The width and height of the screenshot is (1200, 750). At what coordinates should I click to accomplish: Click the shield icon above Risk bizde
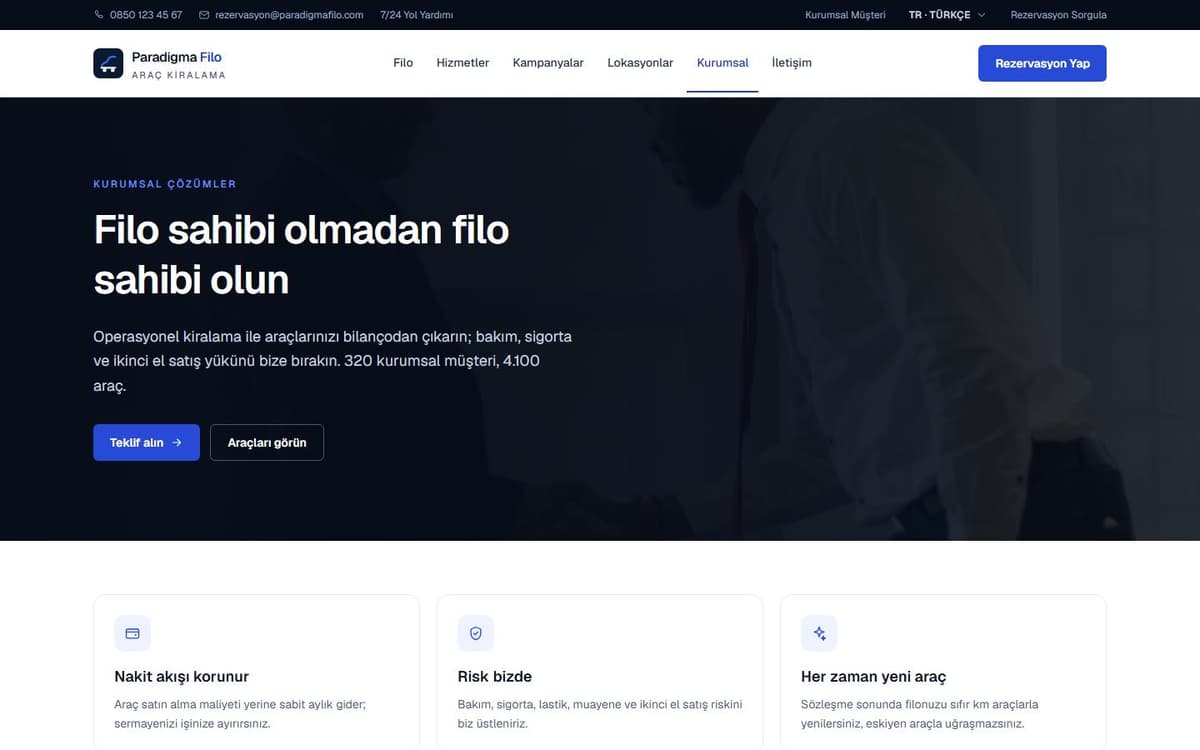(x=476, y=633)
